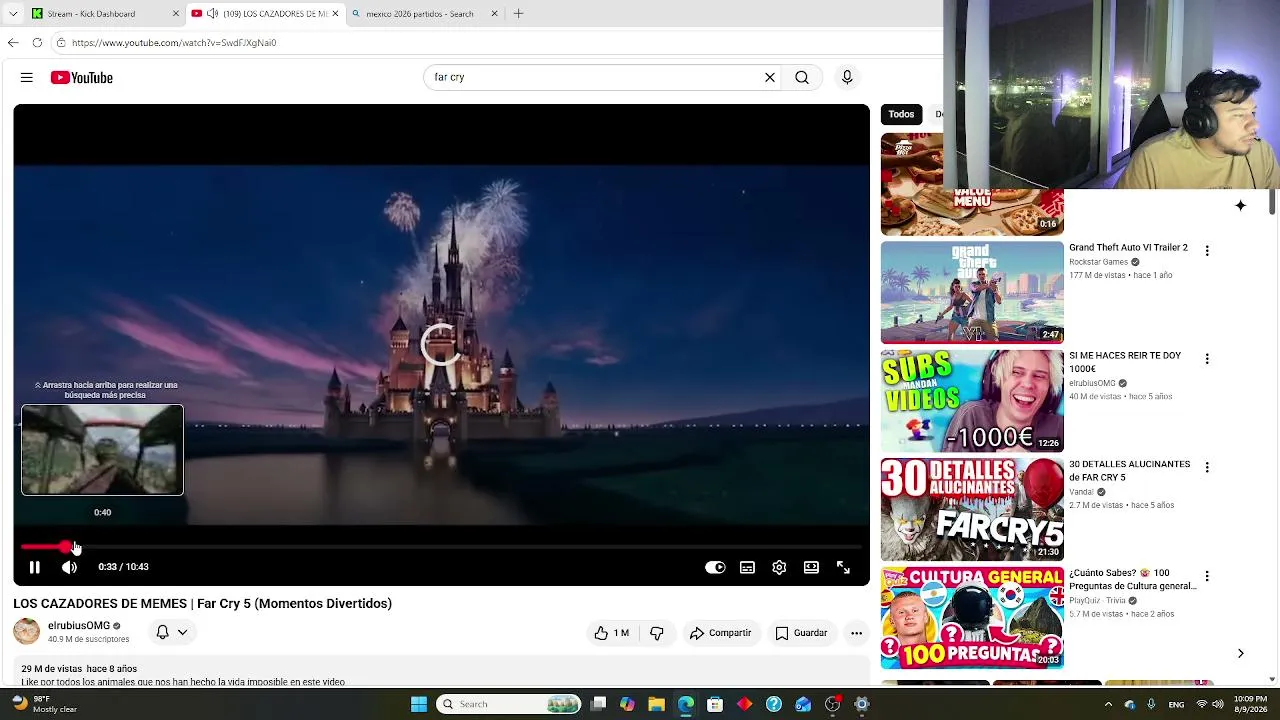
Task: Open the video player settings gear
Action: tap(779, 567)
